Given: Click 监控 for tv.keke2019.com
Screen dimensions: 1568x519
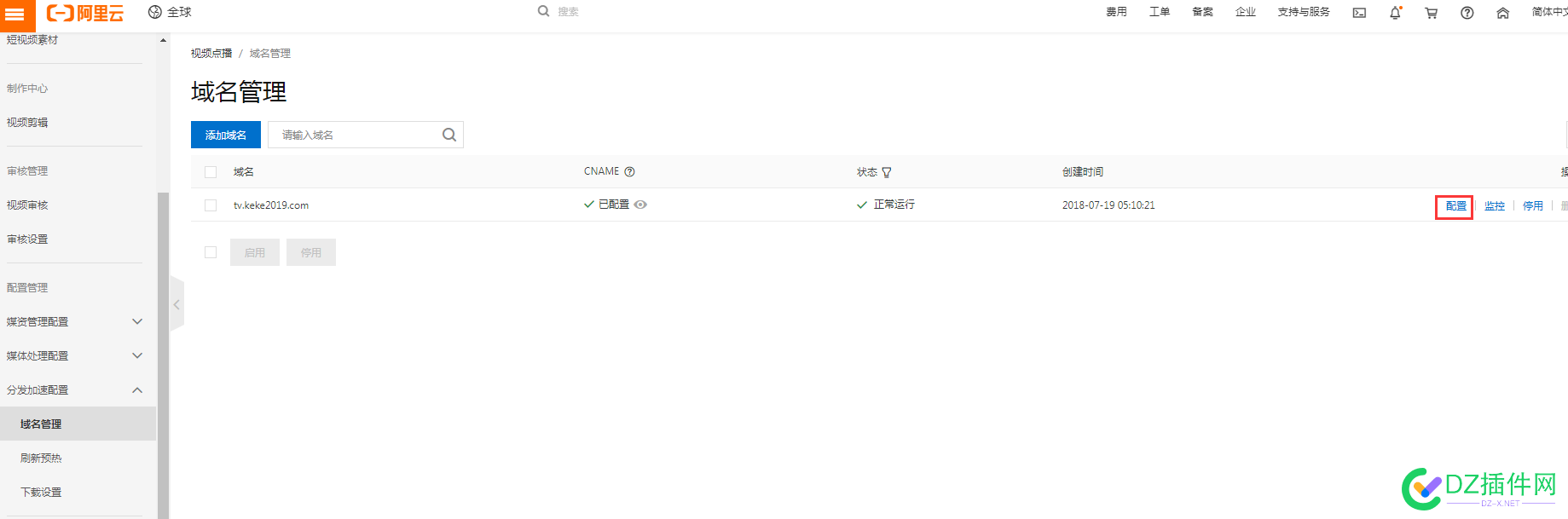Looking at the screenshot, I should pyautogui.click(x=1495, y=206).
